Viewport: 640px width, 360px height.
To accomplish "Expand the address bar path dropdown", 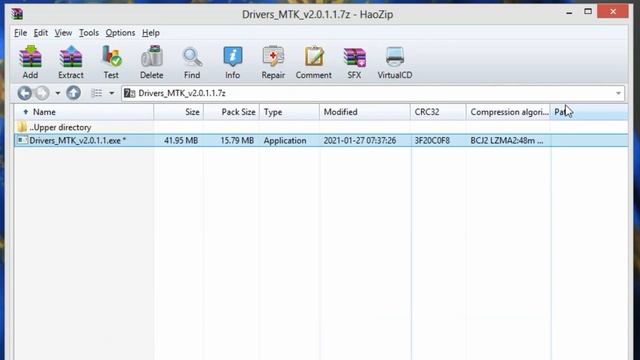I will pos(618,93).
